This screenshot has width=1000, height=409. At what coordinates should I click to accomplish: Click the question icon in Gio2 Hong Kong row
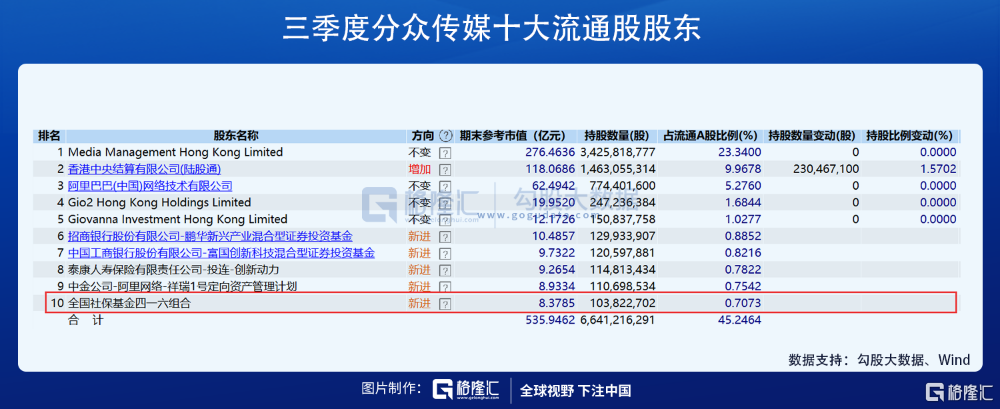[x=445, y=203]
